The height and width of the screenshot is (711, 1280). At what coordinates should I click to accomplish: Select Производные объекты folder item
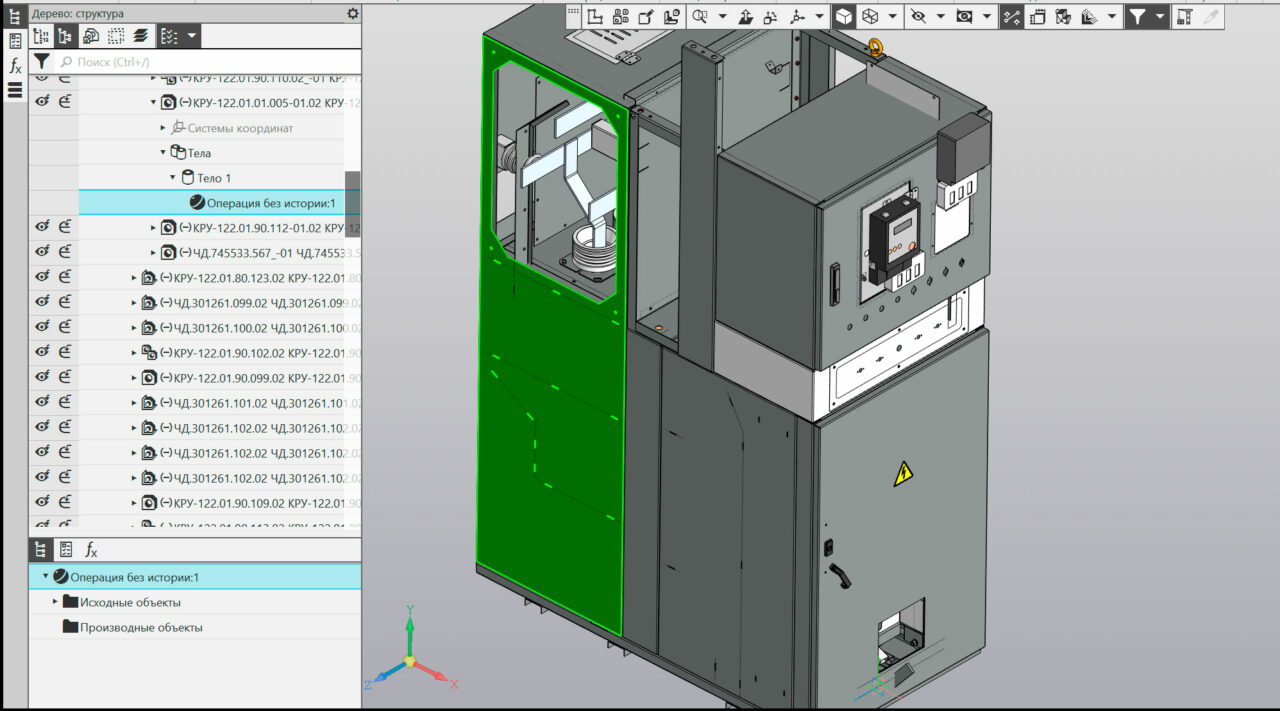140,627
